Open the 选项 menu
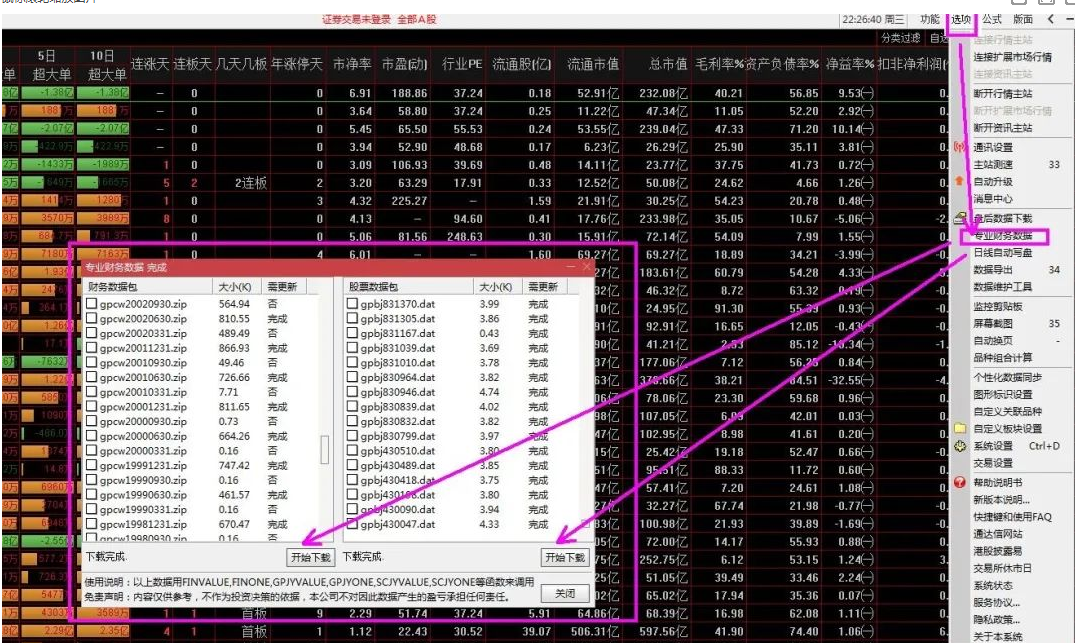This screenshot has width=1075, height=643. pos(961,19)
